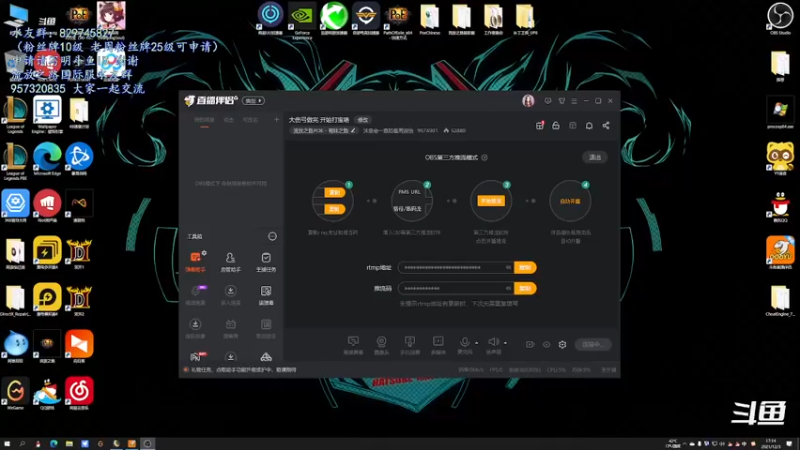This screenshot has height=450, width=800.
Task: Click the orange 开始推流 button in step 3
Action: 491,201
